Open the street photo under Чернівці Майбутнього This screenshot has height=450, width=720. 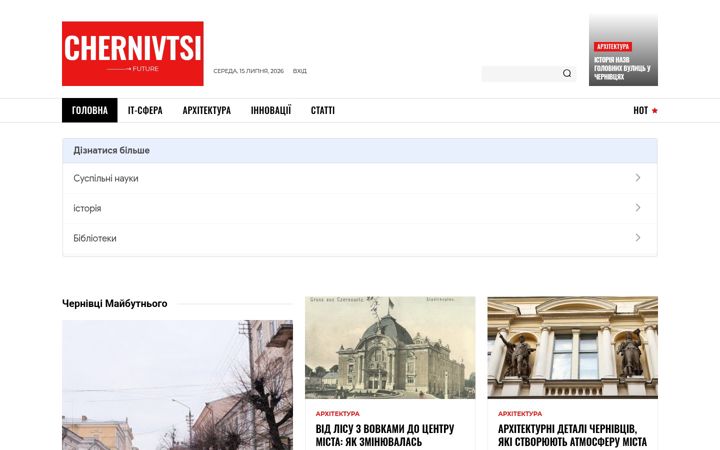(x=177, y=385)
